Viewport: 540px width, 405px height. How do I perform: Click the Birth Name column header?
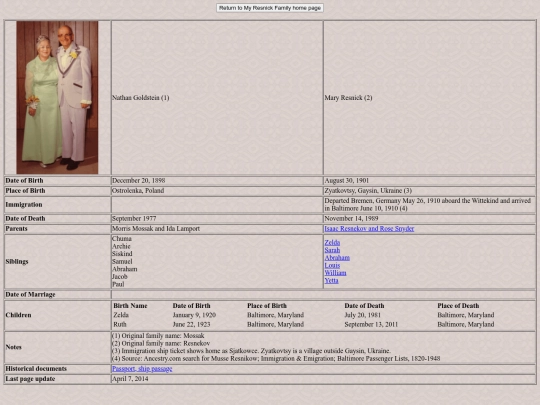point(130,306)
